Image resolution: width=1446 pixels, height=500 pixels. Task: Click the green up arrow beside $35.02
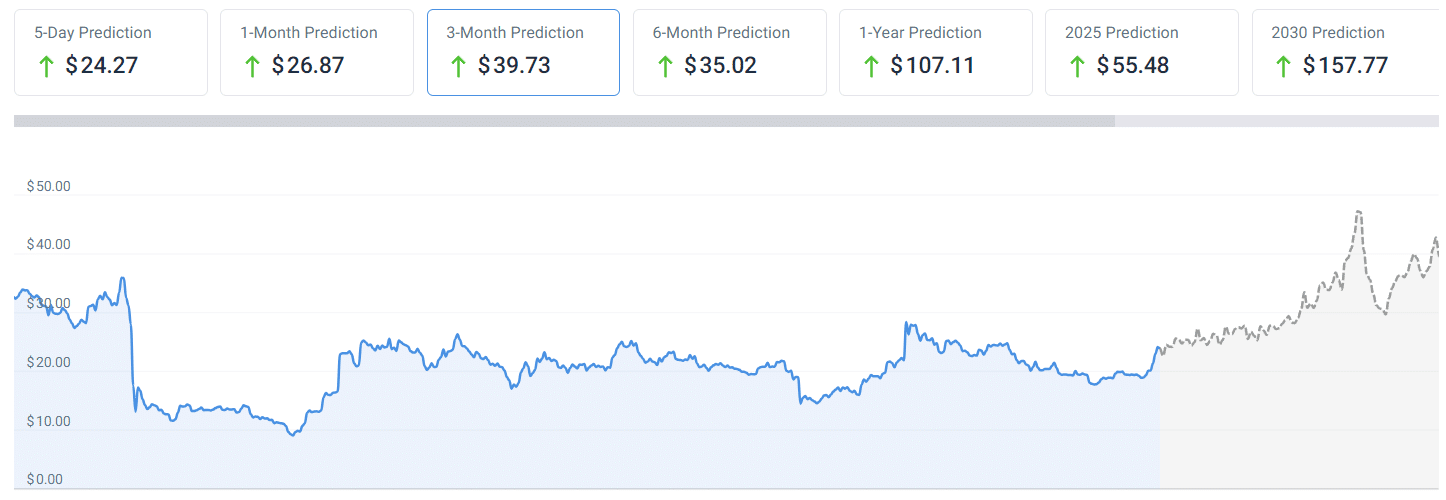coord(665,67)
